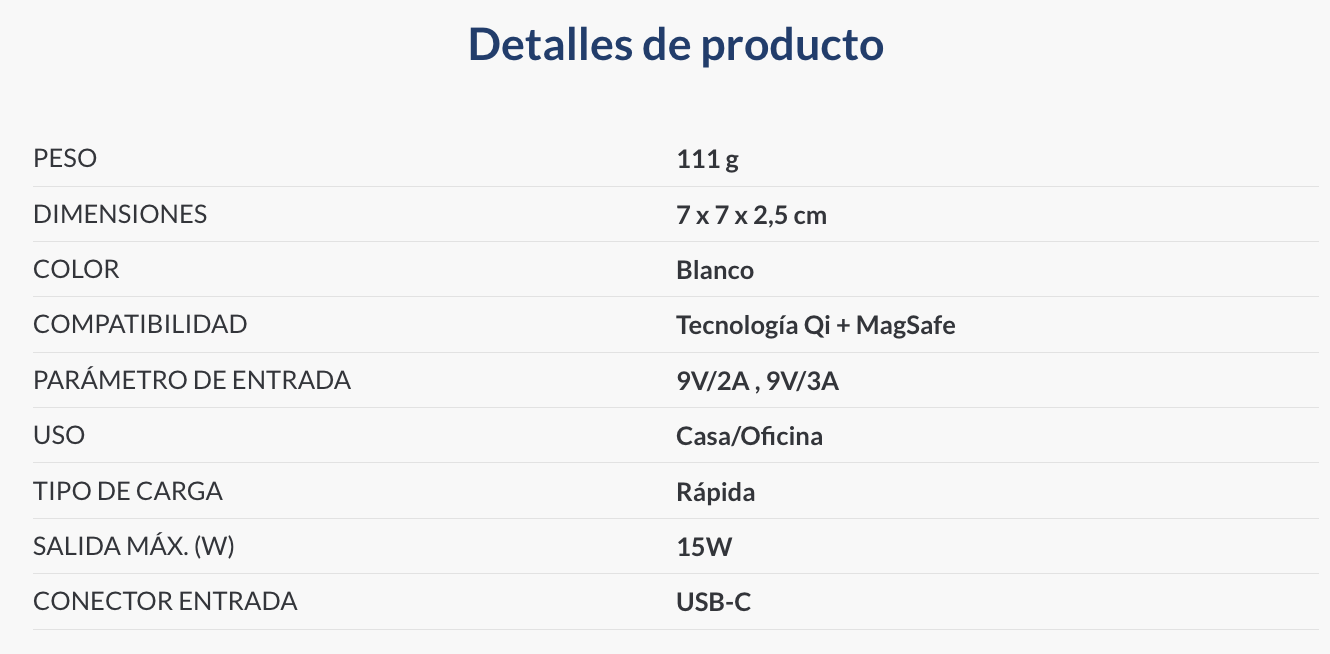Select the 15W max output value
Image resolution: width=1330 pixels, height=654 pixels.
tap(704, 547)
